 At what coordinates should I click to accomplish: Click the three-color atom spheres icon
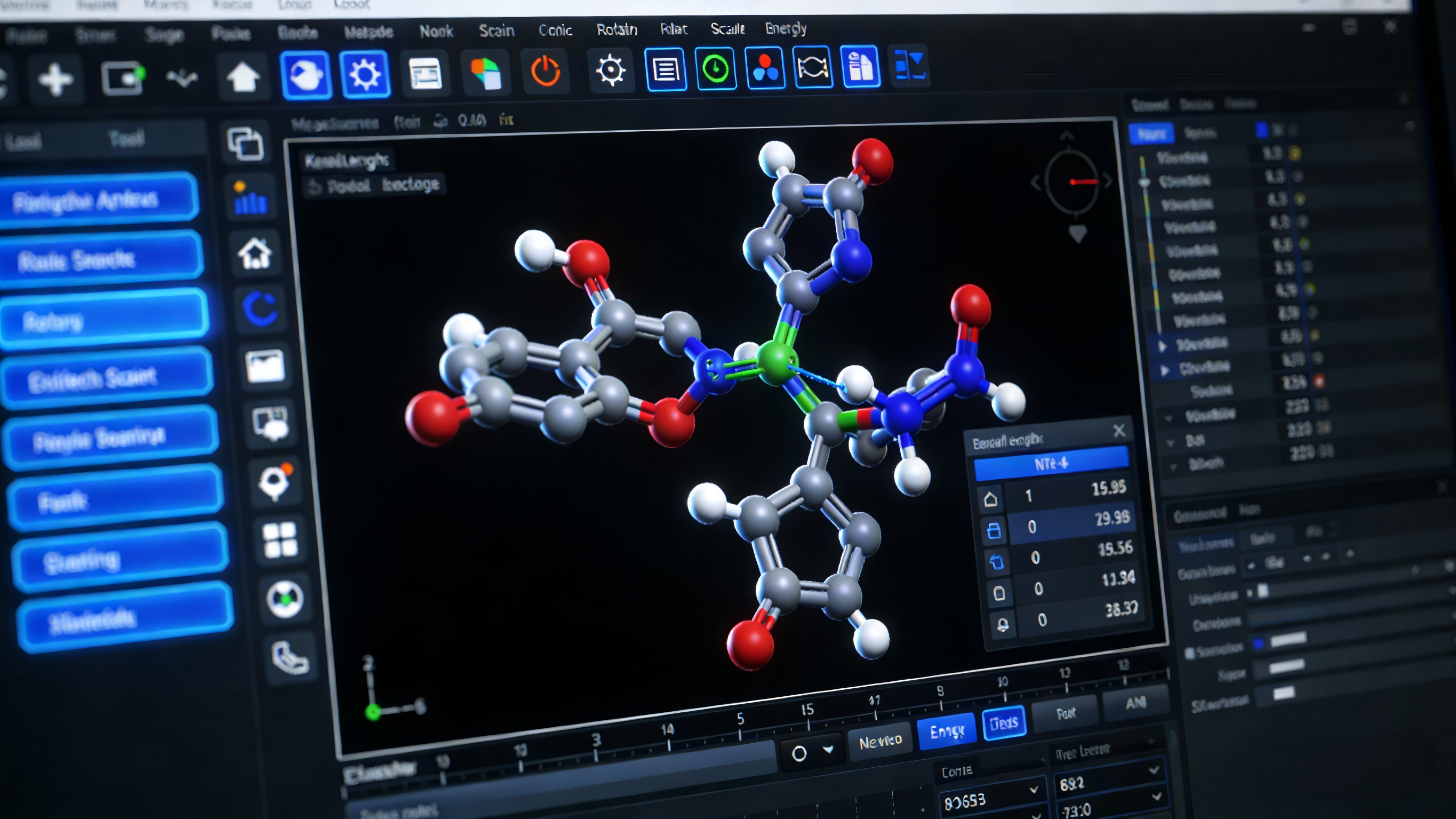pos(765,68)
